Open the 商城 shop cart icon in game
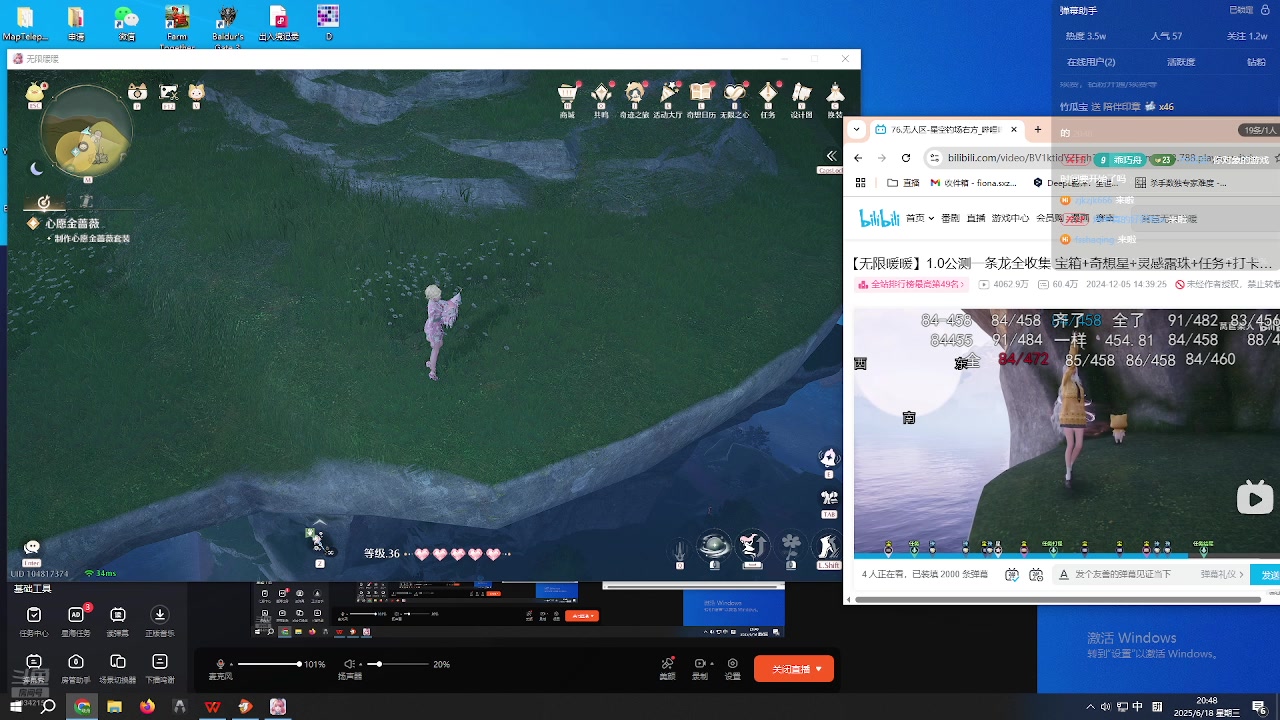This screenshot has width=1280, height=720. [x=568, y=94]
